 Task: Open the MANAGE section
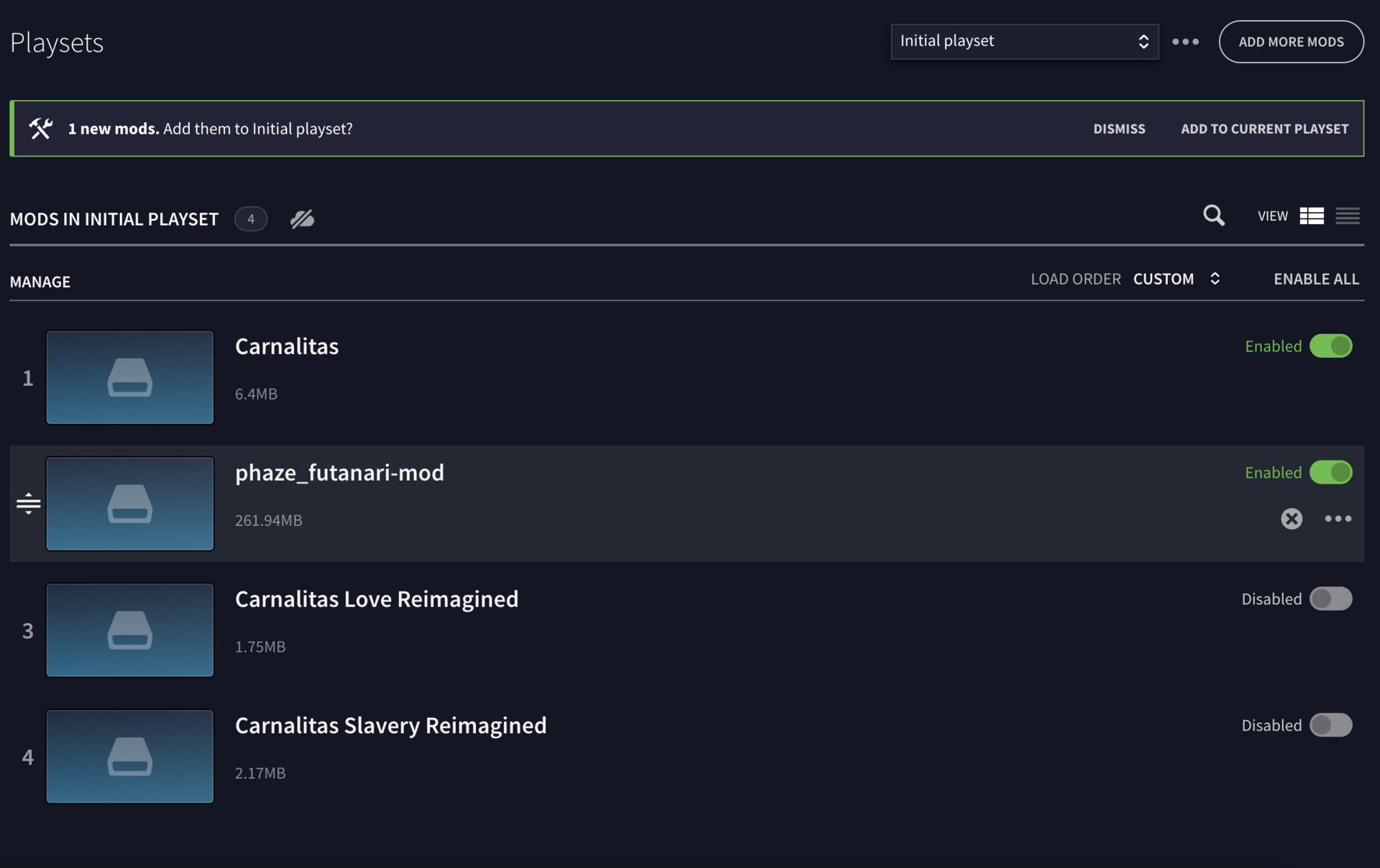(x=40, y=282)
